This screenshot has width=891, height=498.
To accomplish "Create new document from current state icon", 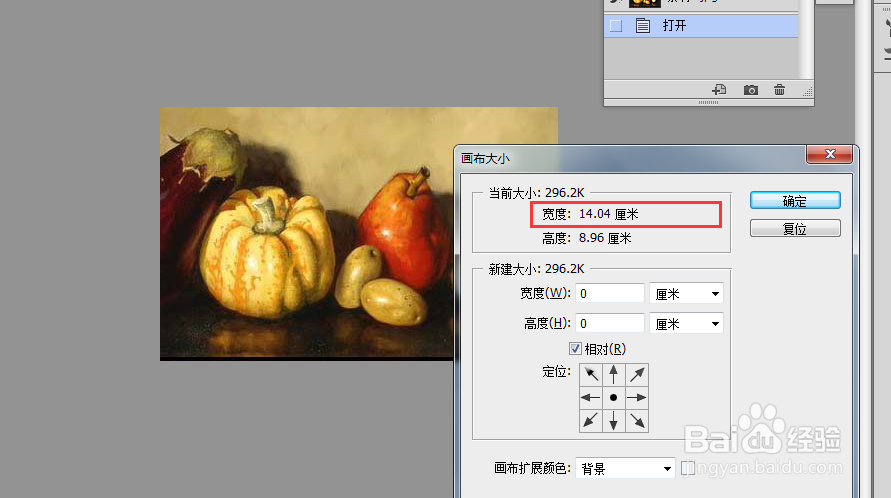I will click(719, 90).
